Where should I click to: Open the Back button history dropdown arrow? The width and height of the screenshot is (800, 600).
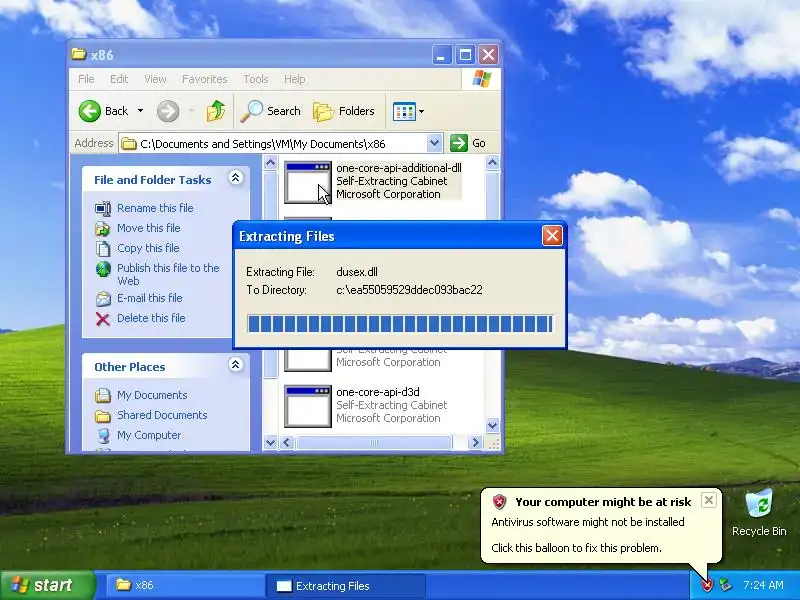[x=140, y=111]
